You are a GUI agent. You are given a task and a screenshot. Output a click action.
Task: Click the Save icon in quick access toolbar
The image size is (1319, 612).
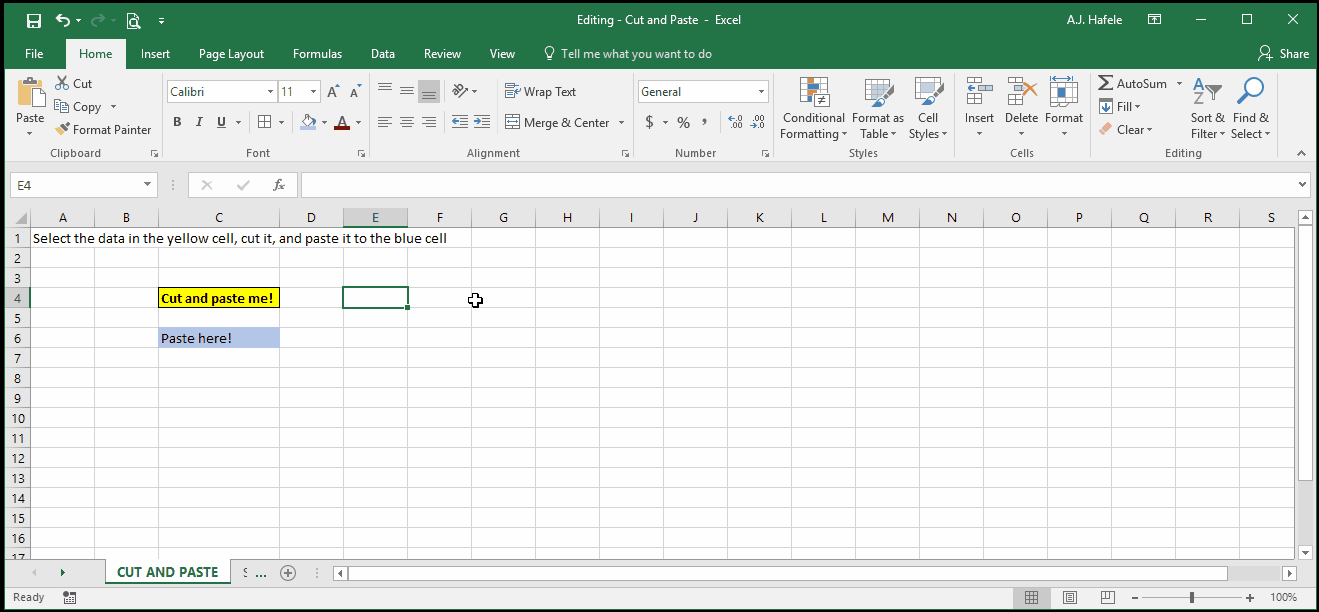point(34,20)
